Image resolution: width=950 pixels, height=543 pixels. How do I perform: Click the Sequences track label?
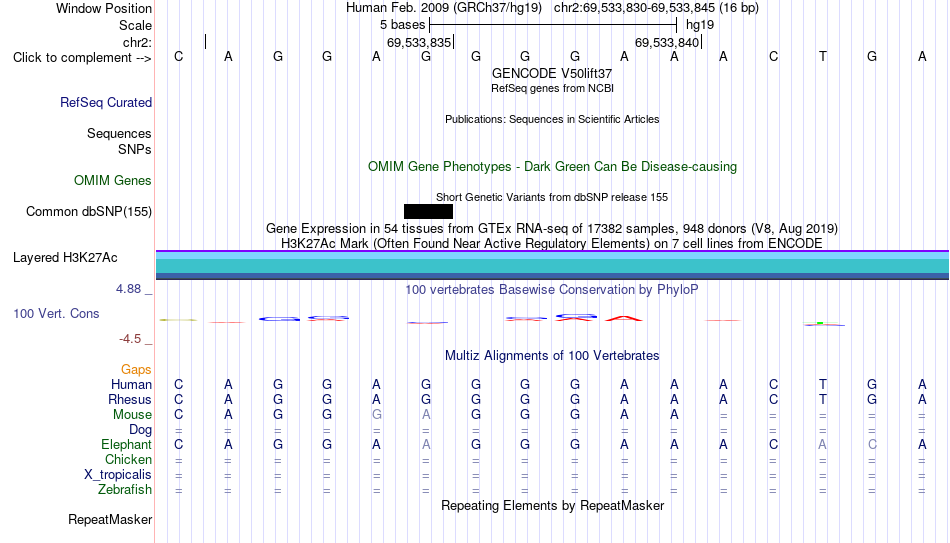click(x=119, y=133)
